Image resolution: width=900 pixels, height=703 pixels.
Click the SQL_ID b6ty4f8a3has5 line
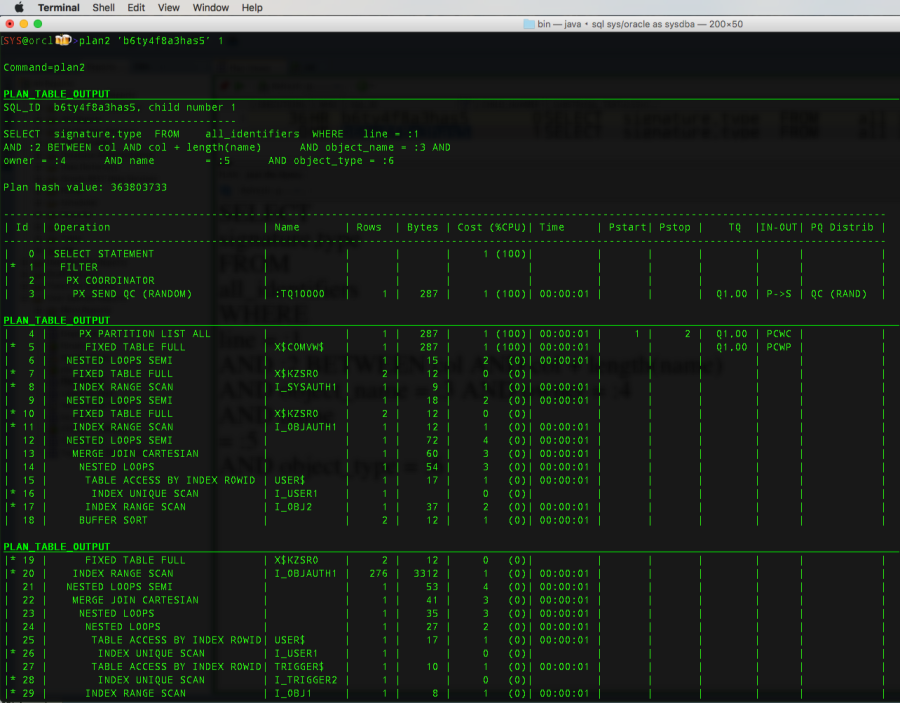click(x=80, y=107)
